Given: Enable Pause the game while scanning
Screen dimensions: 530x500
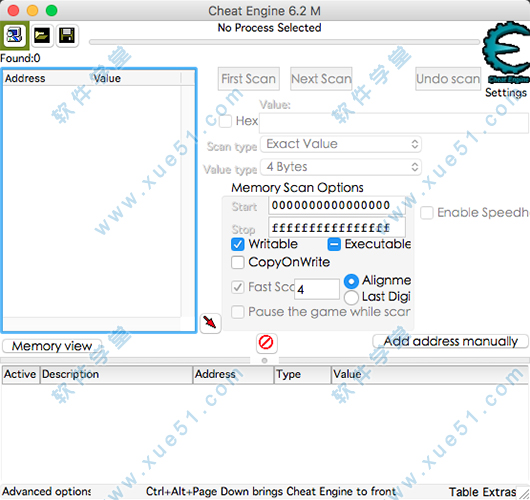Looking at the screenshot, I should [238, 312].
